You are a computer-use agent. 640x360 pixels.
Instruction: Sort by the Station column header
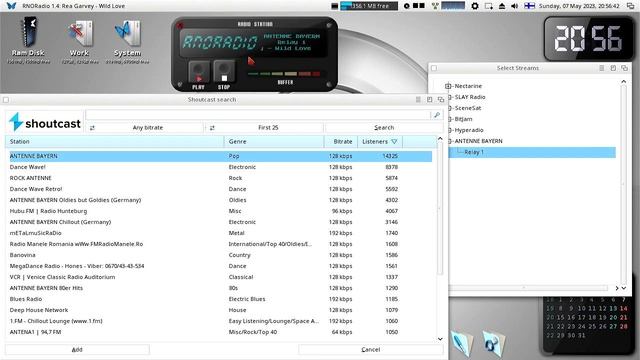tap(114, 141)
